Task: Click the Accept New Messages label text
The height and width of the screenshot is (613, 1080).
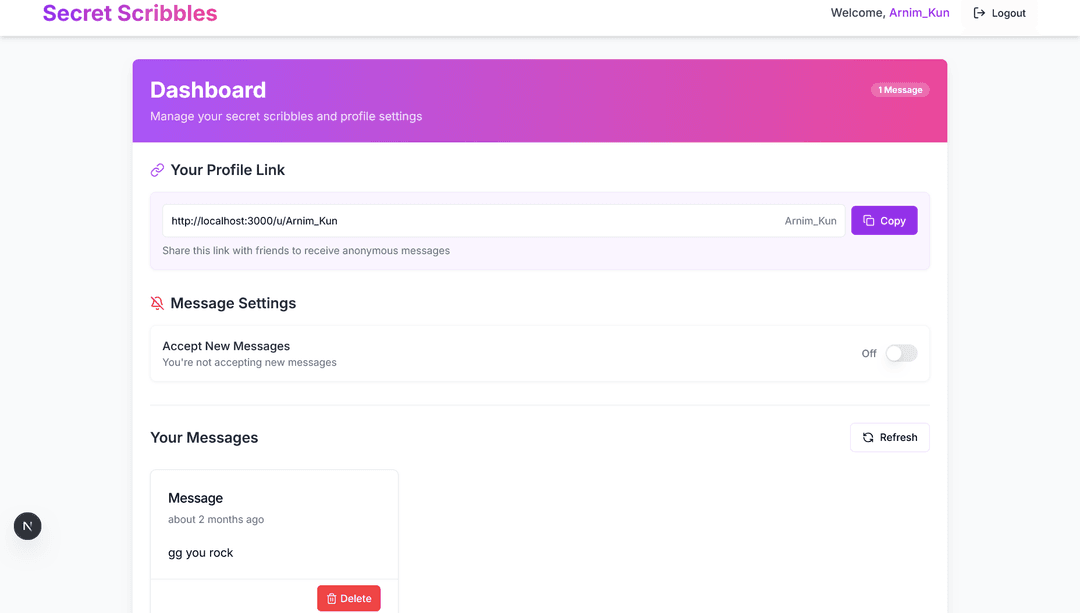Action: click(226, 346)
